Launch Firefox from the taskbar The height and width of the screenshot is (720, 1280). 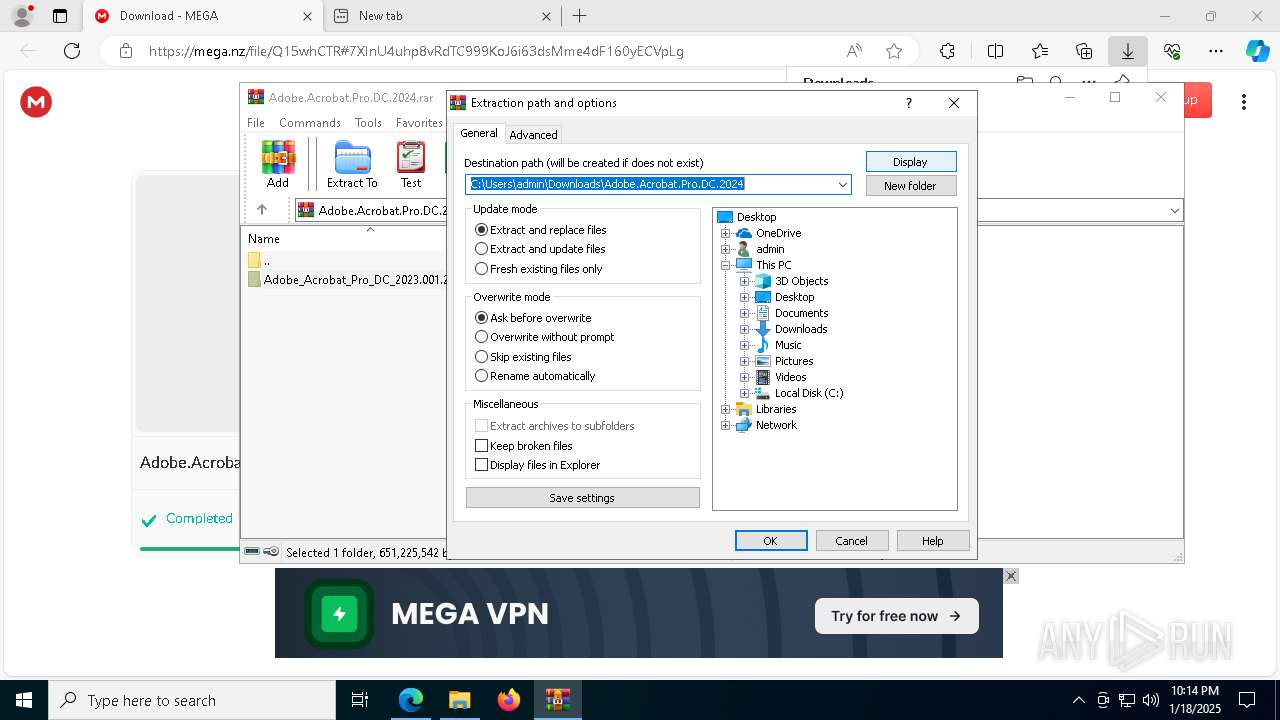pos(509,700)
